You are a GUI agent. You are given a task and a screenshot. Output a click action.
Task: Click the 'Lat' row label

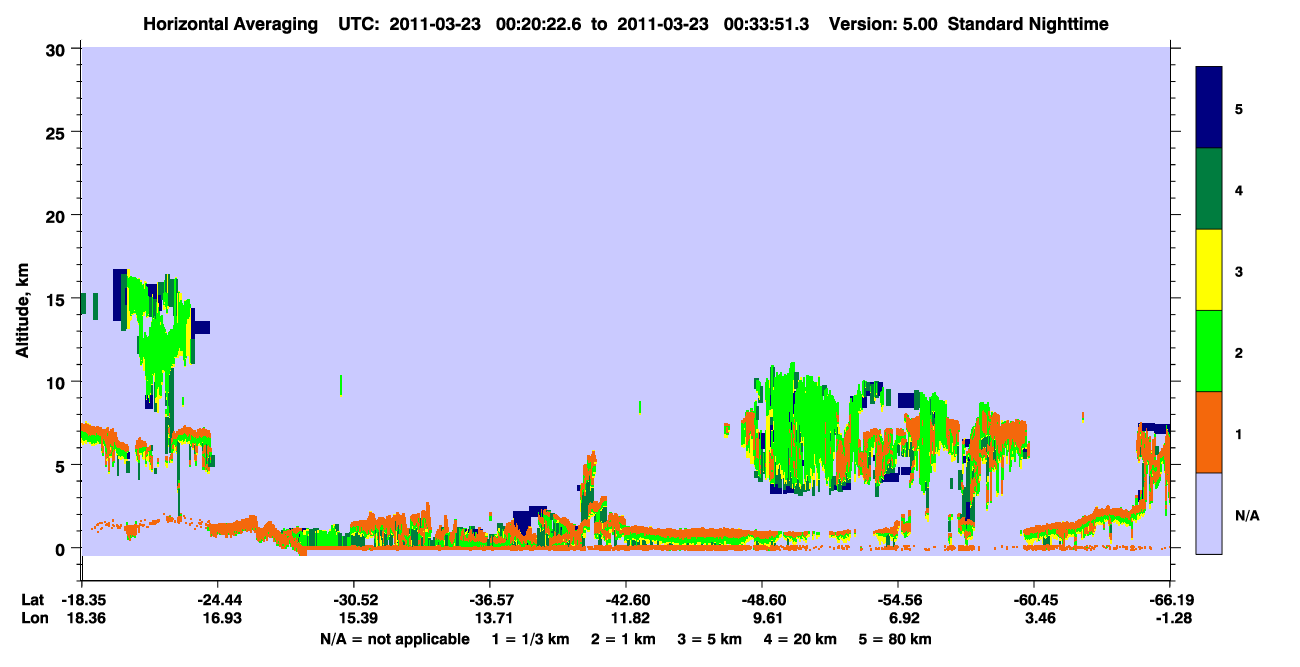point(32,600)
